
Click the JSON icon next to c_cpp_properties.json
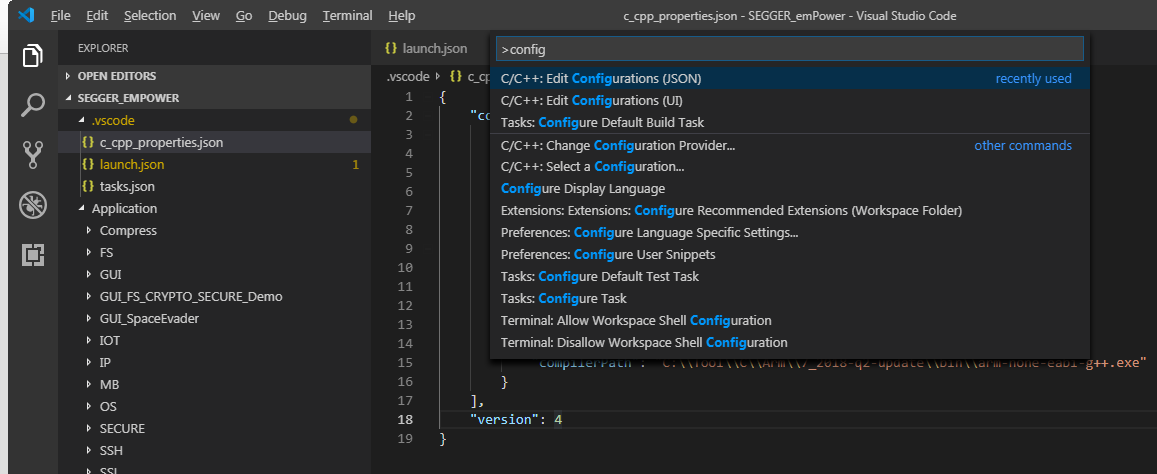coord(89,142)
